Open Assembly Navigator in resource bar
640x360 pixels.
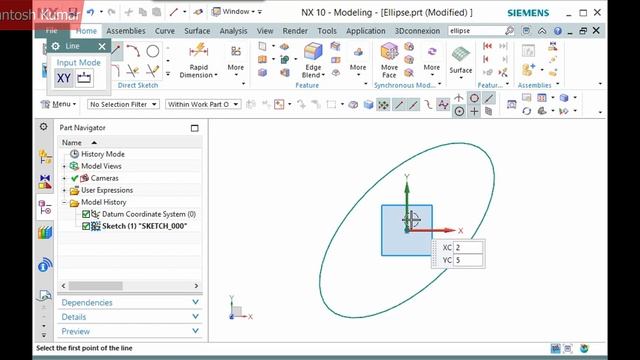pos(45,157)
